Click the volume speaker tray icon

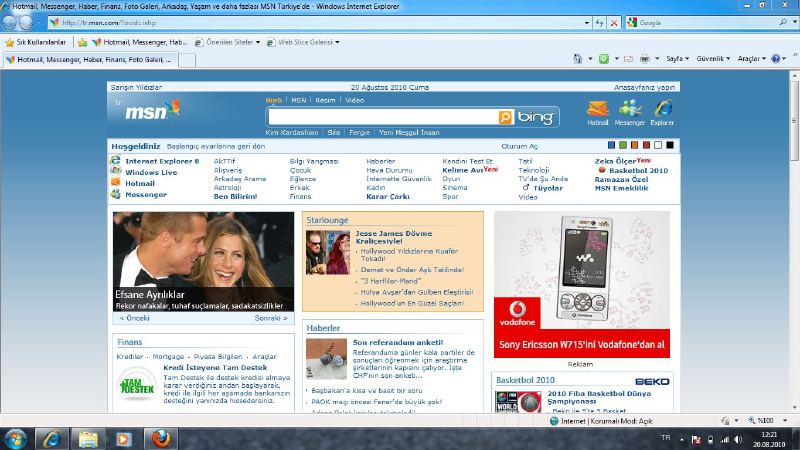738,439
